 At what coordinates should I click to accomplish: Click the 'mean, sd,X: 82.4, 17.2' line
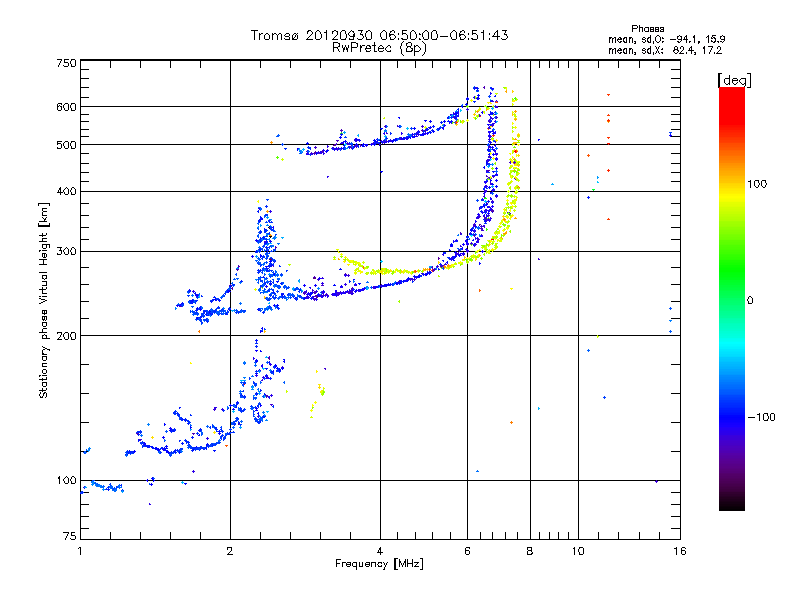tap(665, 50)
